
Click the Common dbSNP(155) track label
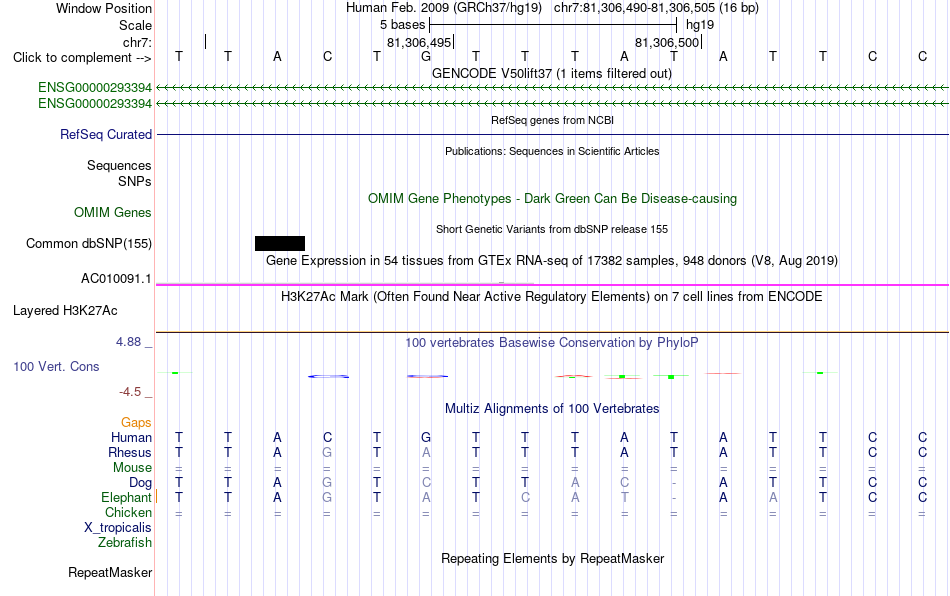tap(88, 243)
